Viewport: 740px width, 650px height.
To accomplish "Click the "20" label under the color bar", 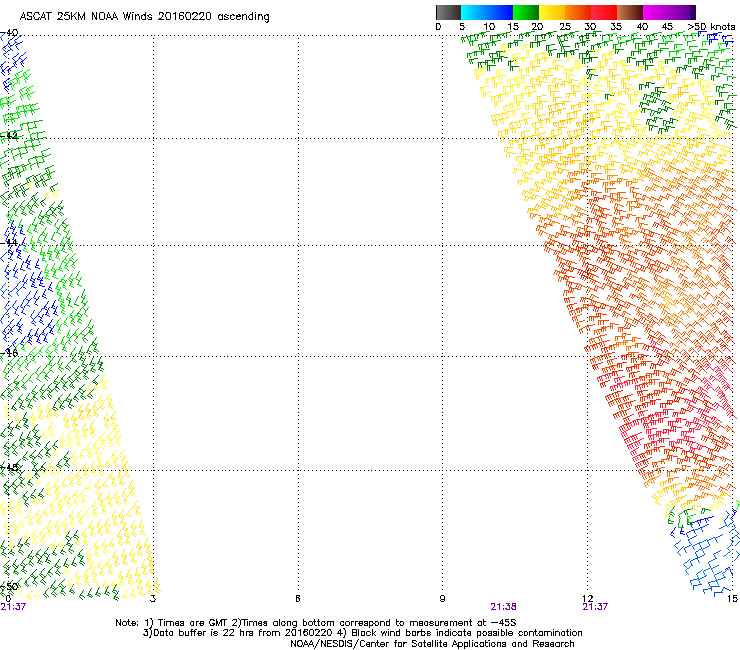I will (x=538, y=27).
